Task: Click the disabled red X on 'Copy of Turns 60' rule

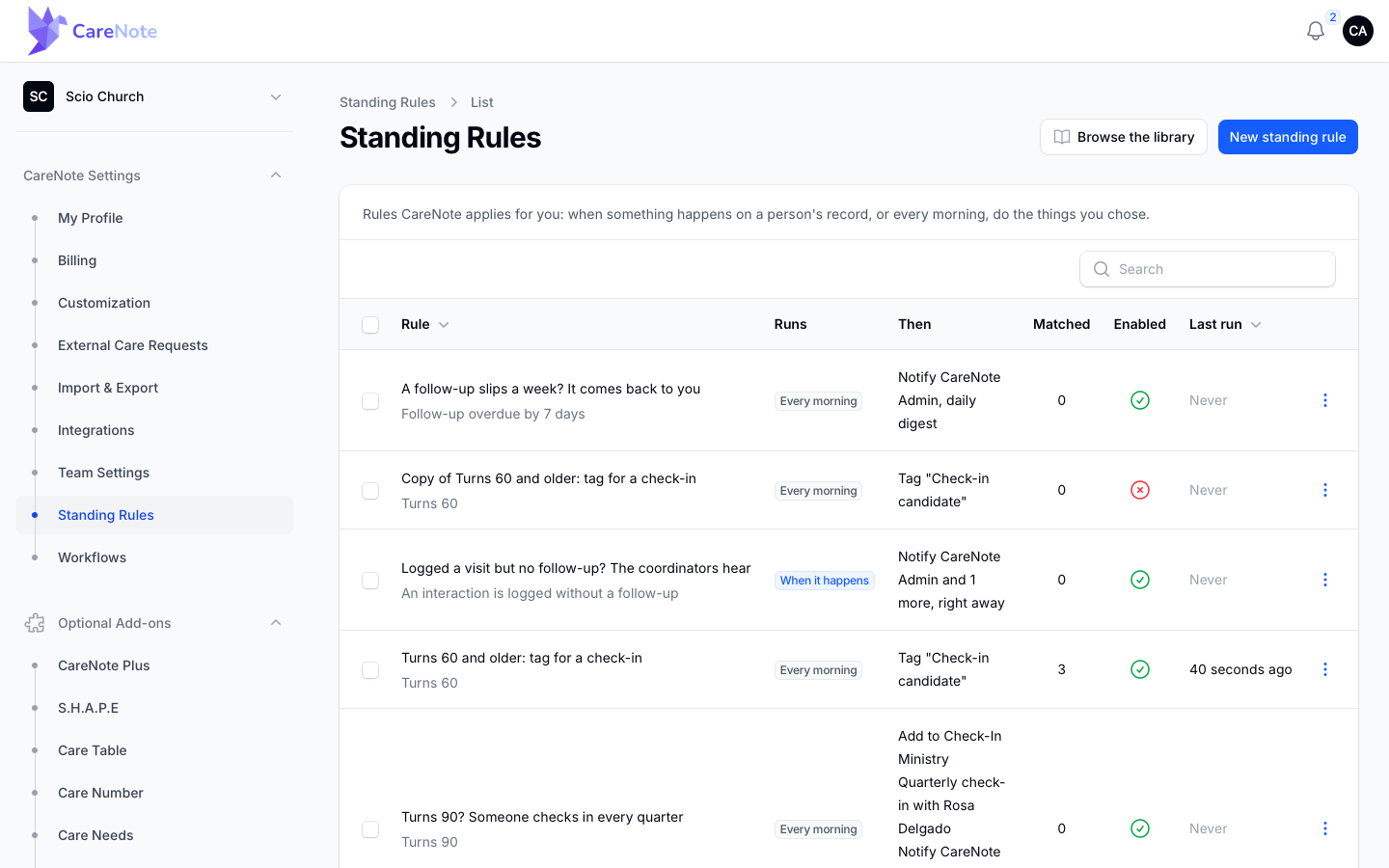Action: coord(1140,490)
